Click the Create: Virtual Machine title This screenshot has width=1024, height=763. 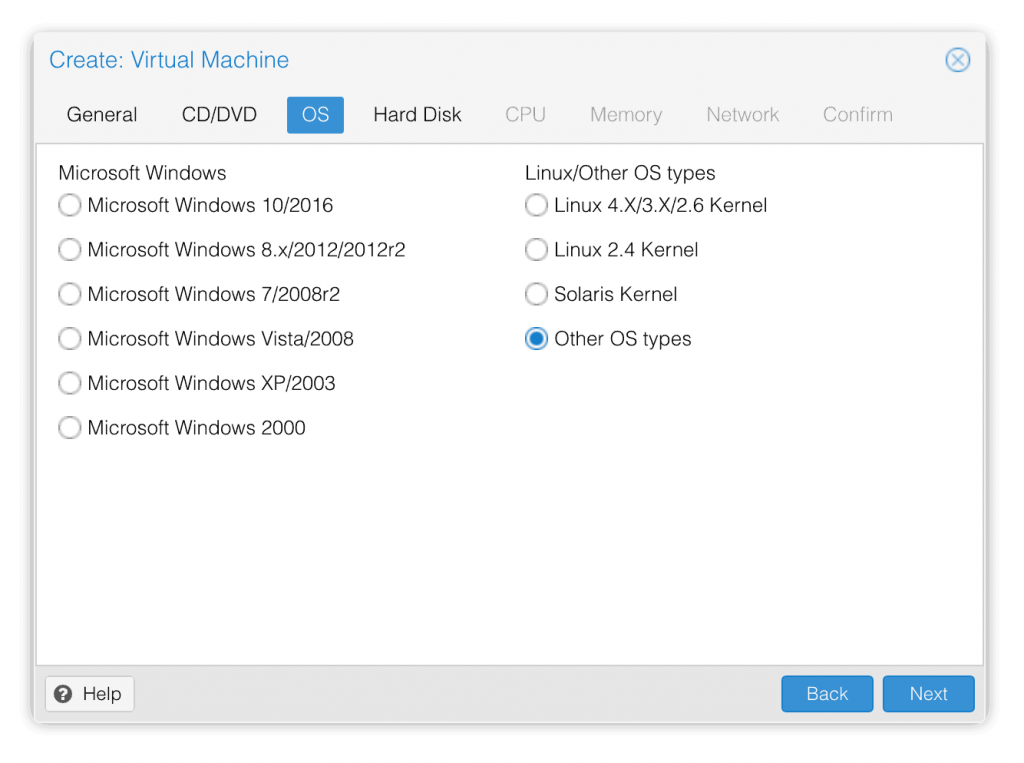[169, 60]
